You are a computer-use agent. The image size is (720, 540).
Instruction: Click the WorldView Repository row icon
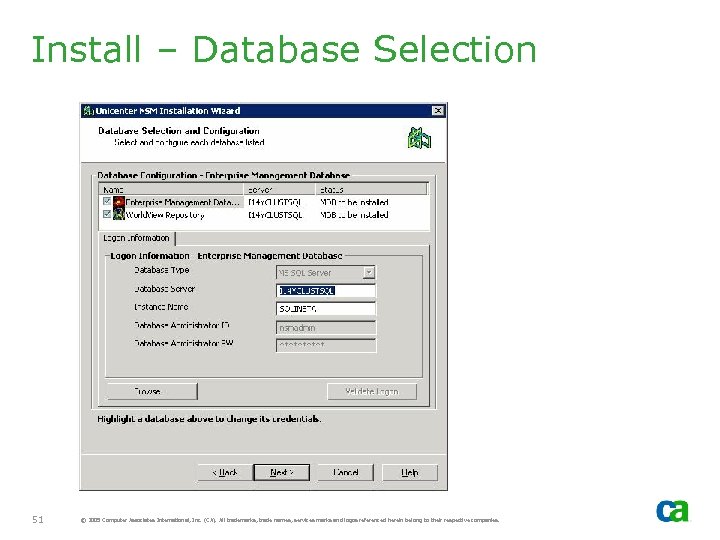119,214
